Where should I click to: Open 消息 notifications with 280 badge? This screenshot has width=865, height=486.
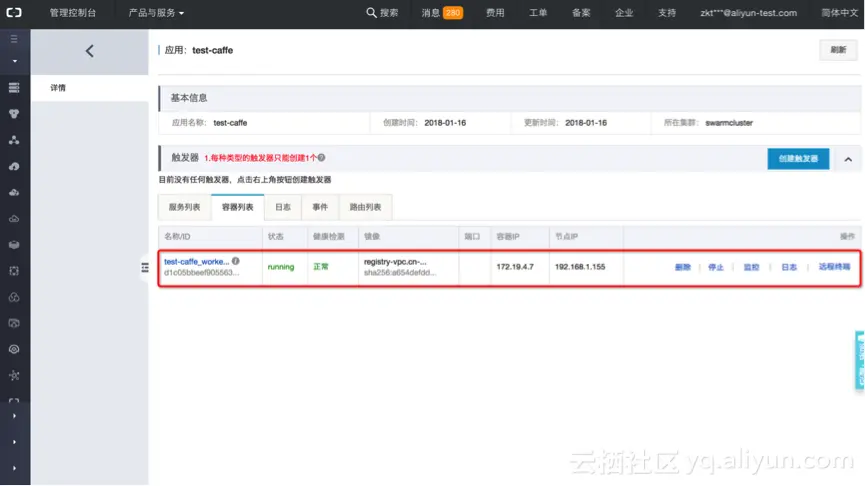[442, 13]
